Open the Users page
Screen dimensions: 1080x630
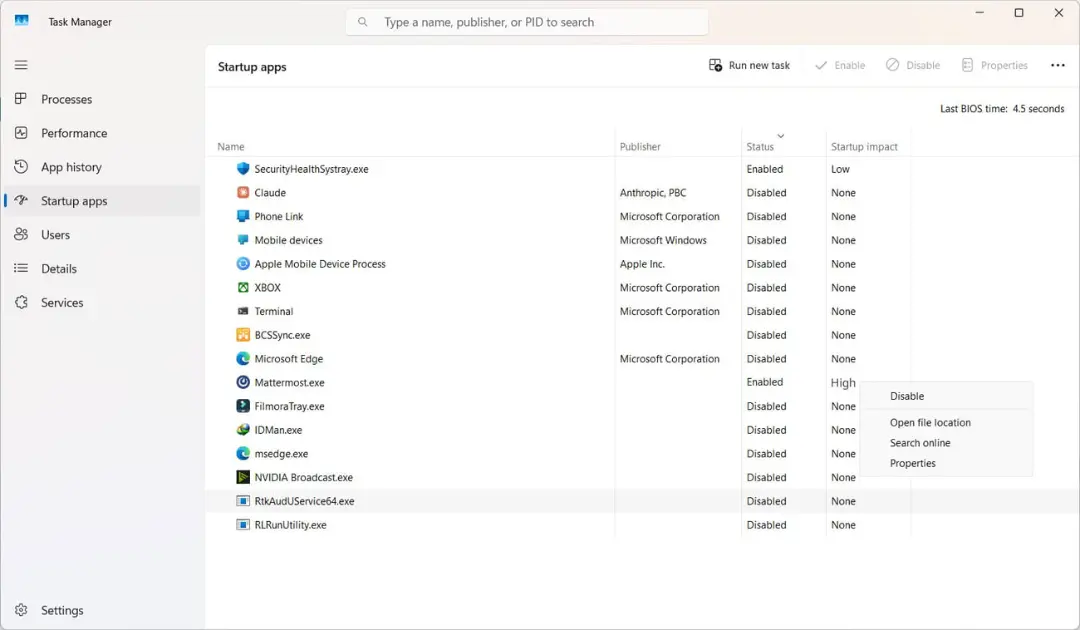(x=102, y=235)
